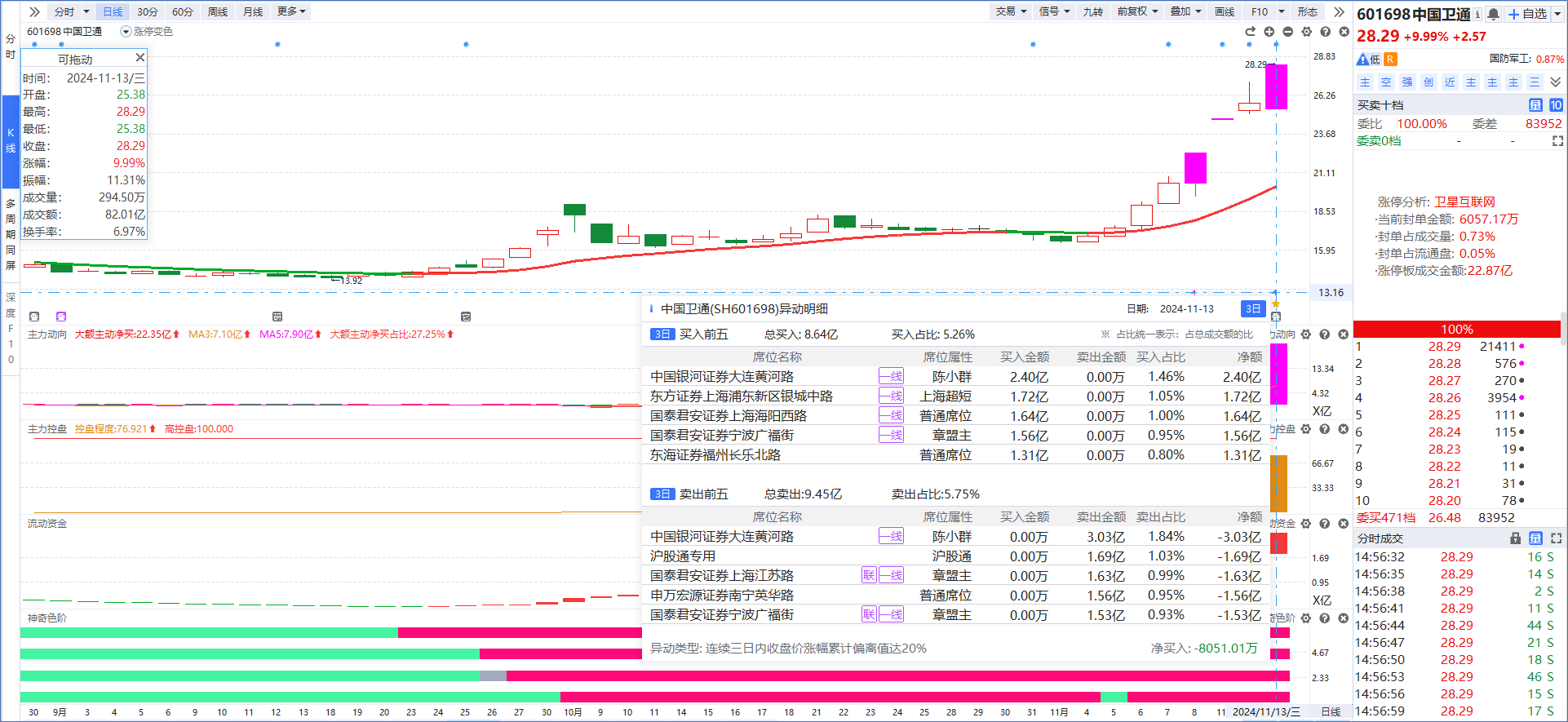Open the 卫星互联网 concept link
Image resolution: width=1568 pixels, height=722 pixels.
point(1465,202)
